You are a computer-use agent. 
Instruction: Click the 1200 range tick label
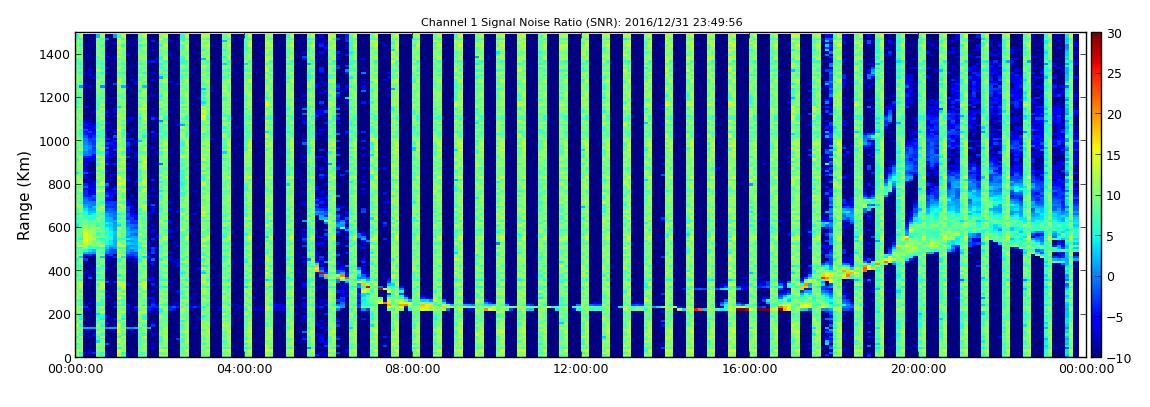(x=56, y=98)
